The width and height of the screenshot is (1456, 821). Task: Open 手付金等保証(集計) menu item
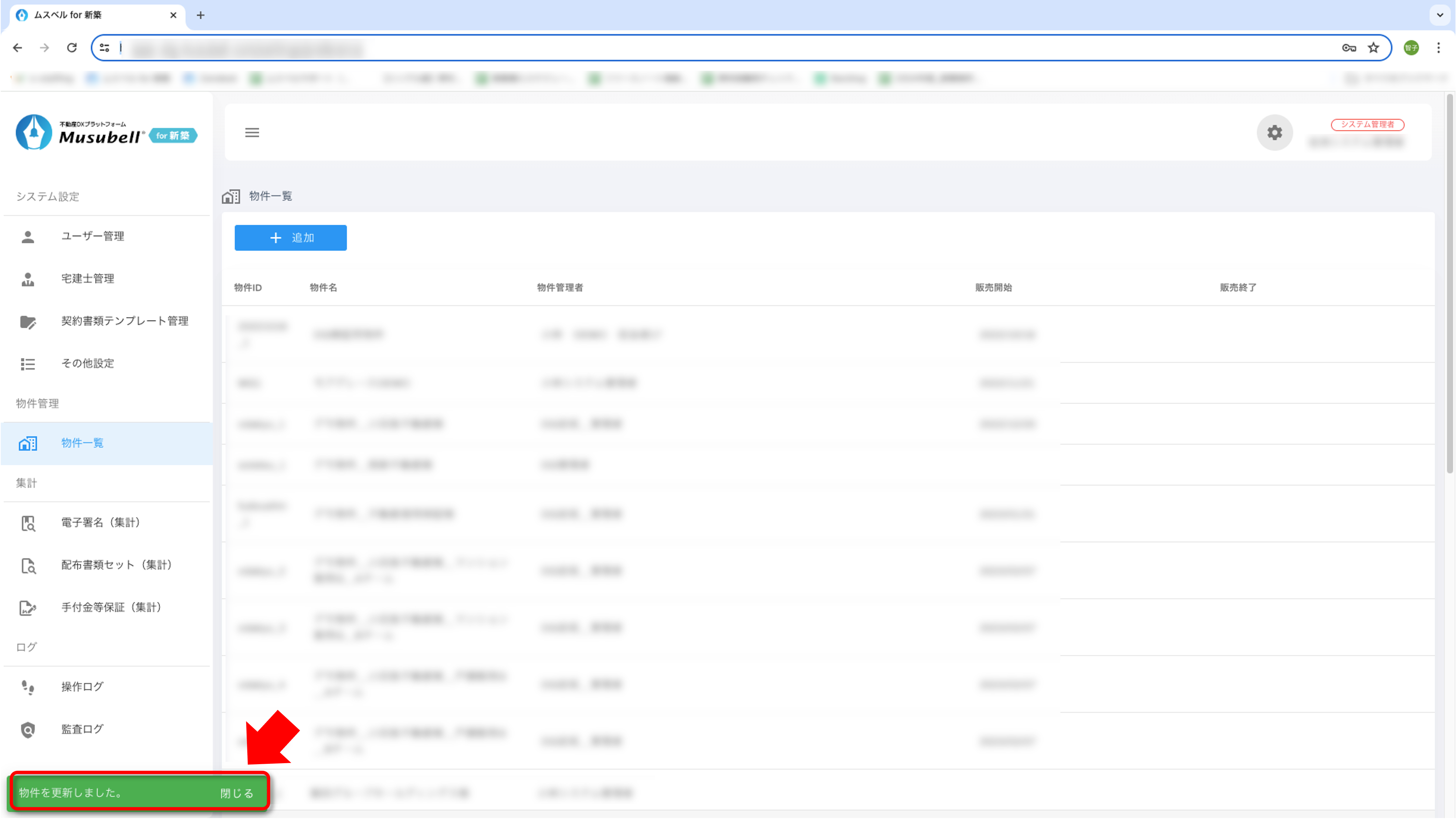(x=111, y=607)
